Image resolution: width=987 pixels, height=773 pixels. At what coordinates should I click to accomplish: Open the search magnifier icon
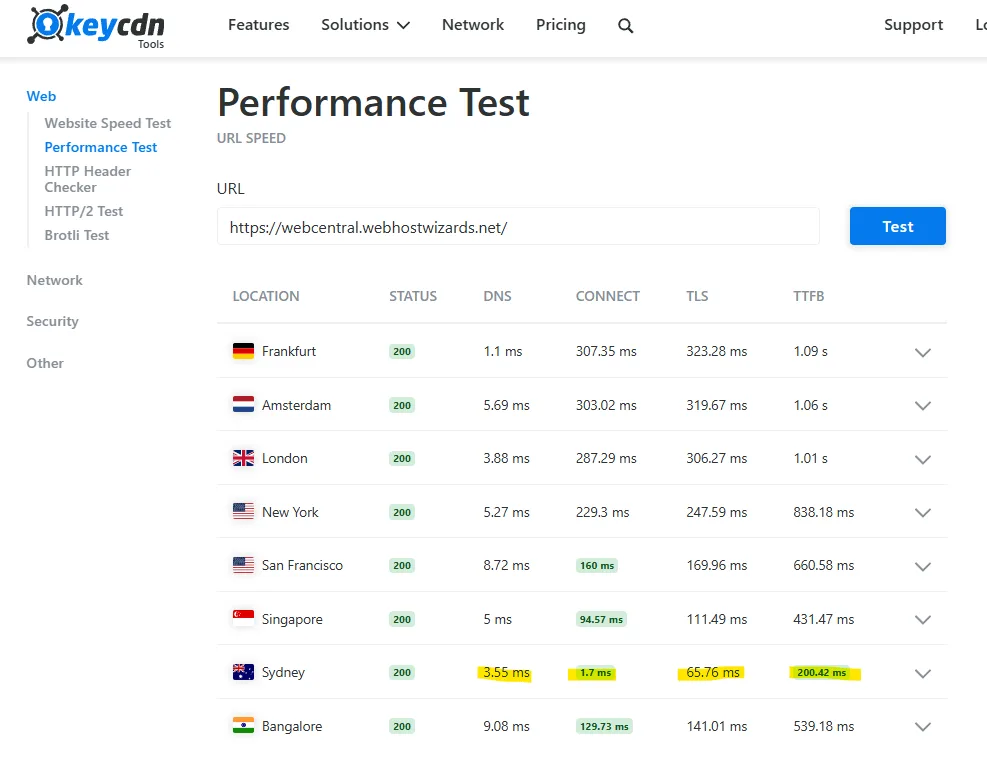tap(626, 26)
